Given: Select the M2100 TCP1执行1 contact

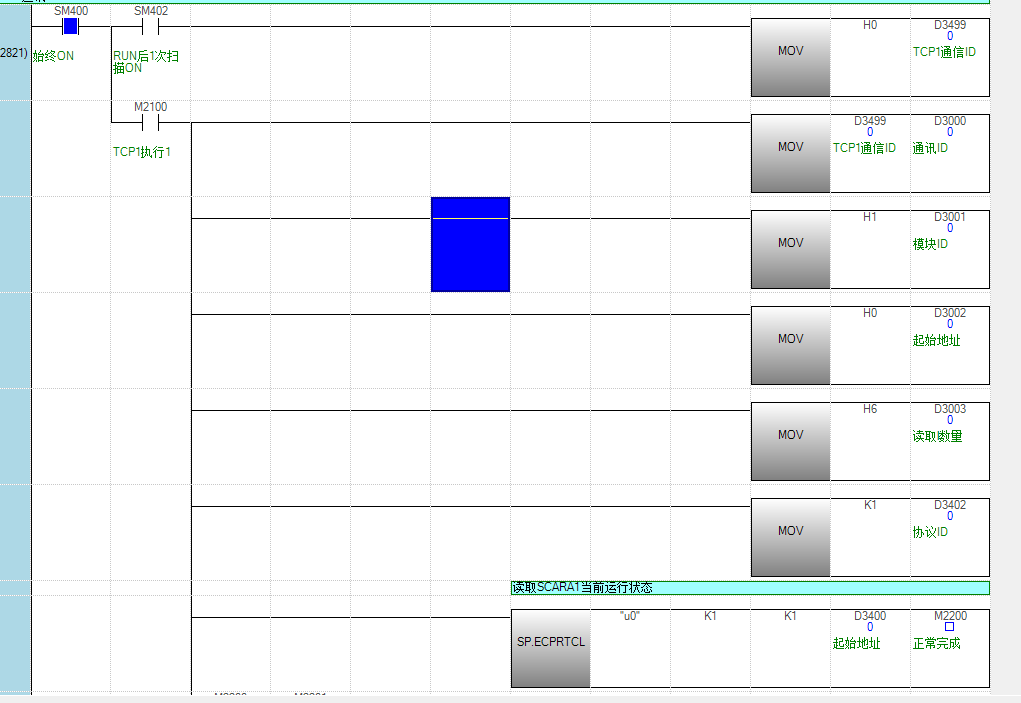Looking at the screenshot, I should pos(150,123).
